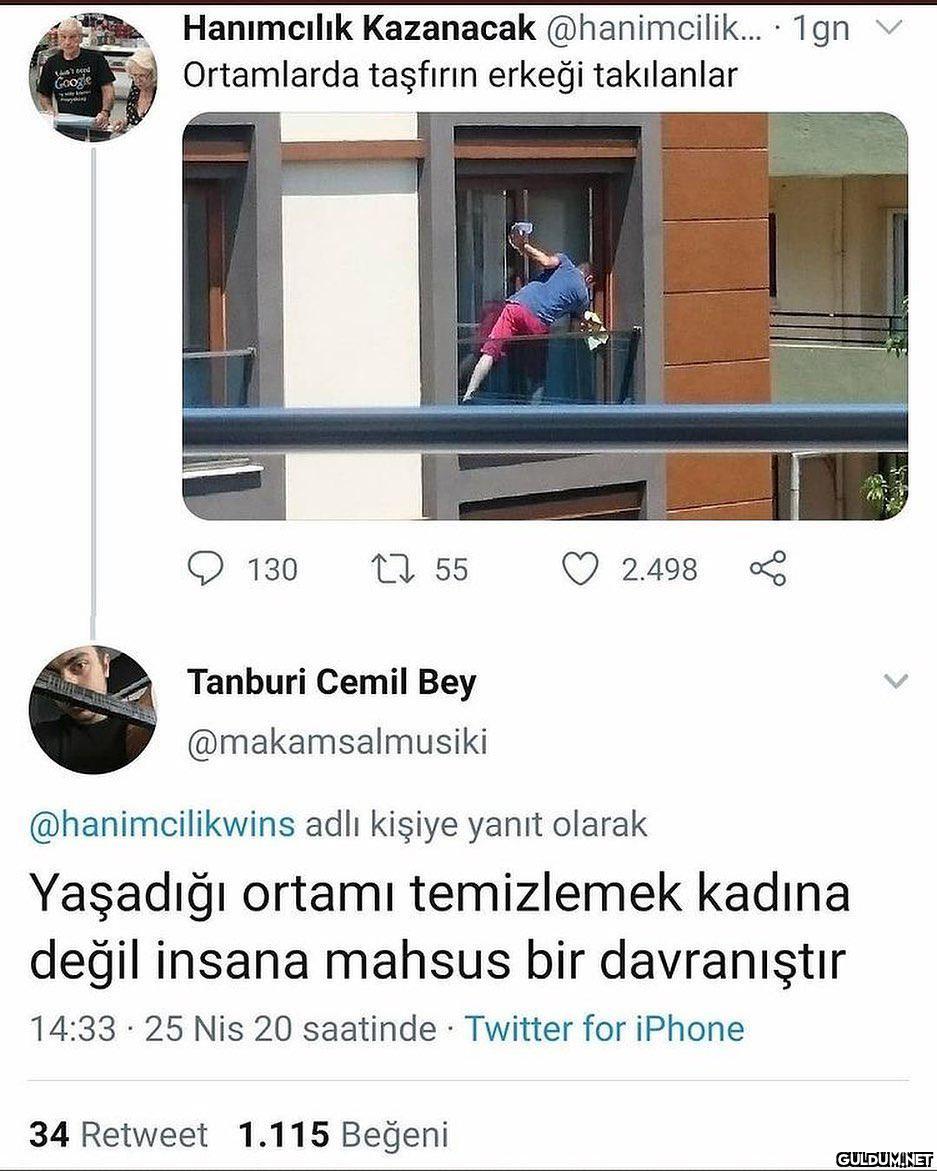Open the Tanburi Cemil Bey display name
Image resolution: width=937 pixels, height=1171 pixels.
pos(331,682)
